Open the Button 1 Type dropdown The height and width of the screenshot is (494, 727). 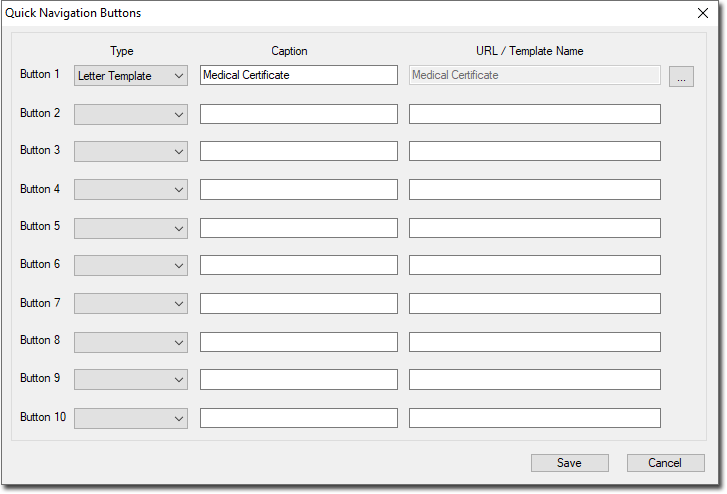[130, 76]
